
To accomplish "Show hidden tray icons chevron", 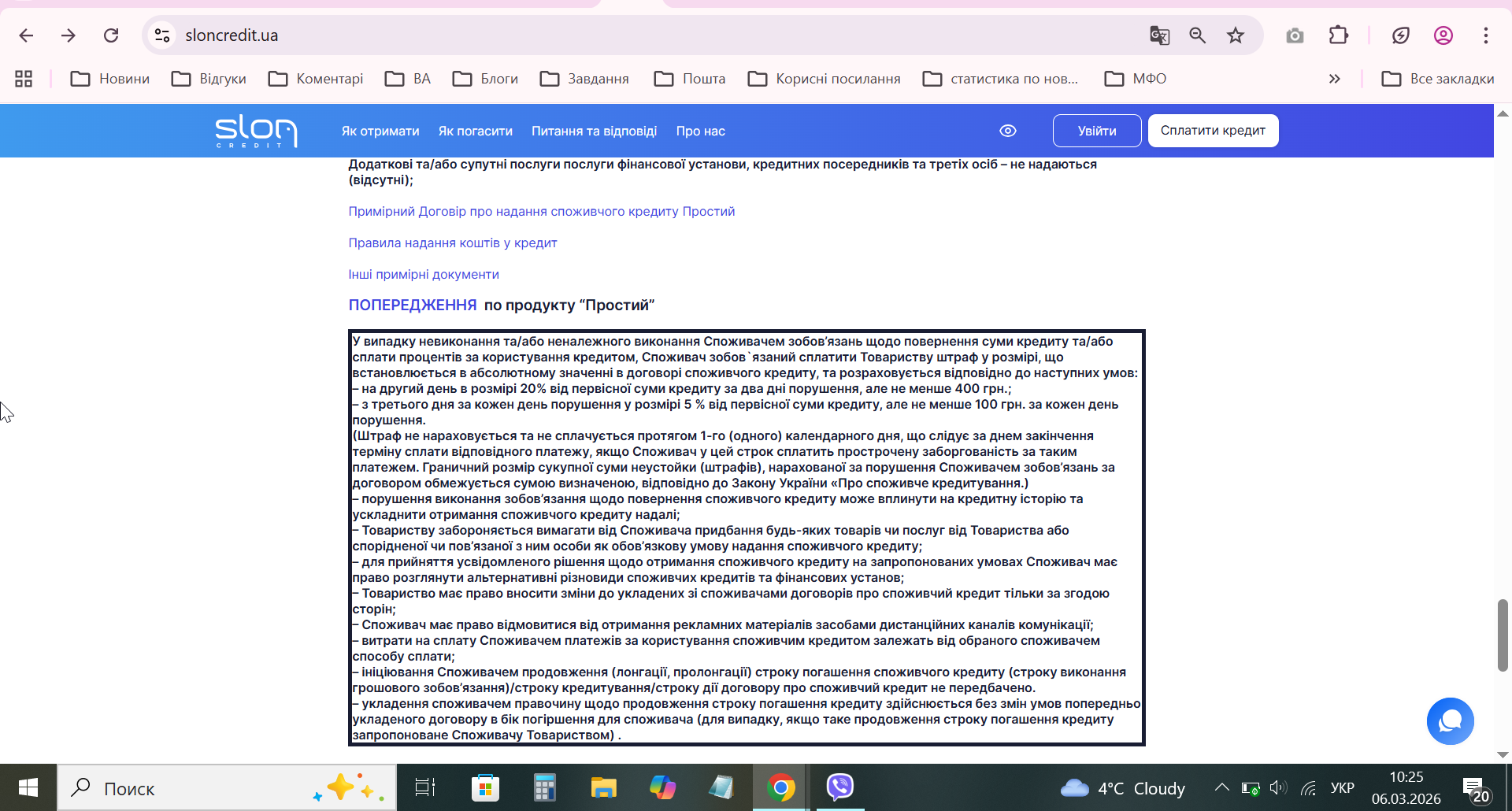I will point(1221,787).
